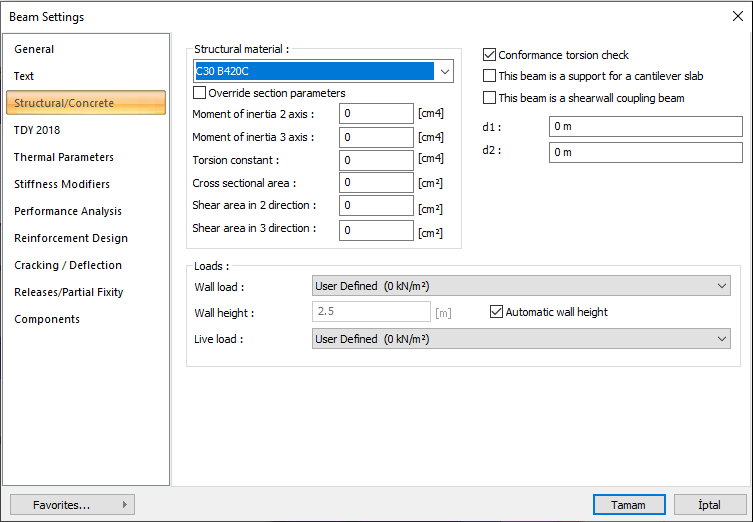Screen dimensions: 753x522
Task: Enable Override section parameters checkbox
Action: click(199, 93)
